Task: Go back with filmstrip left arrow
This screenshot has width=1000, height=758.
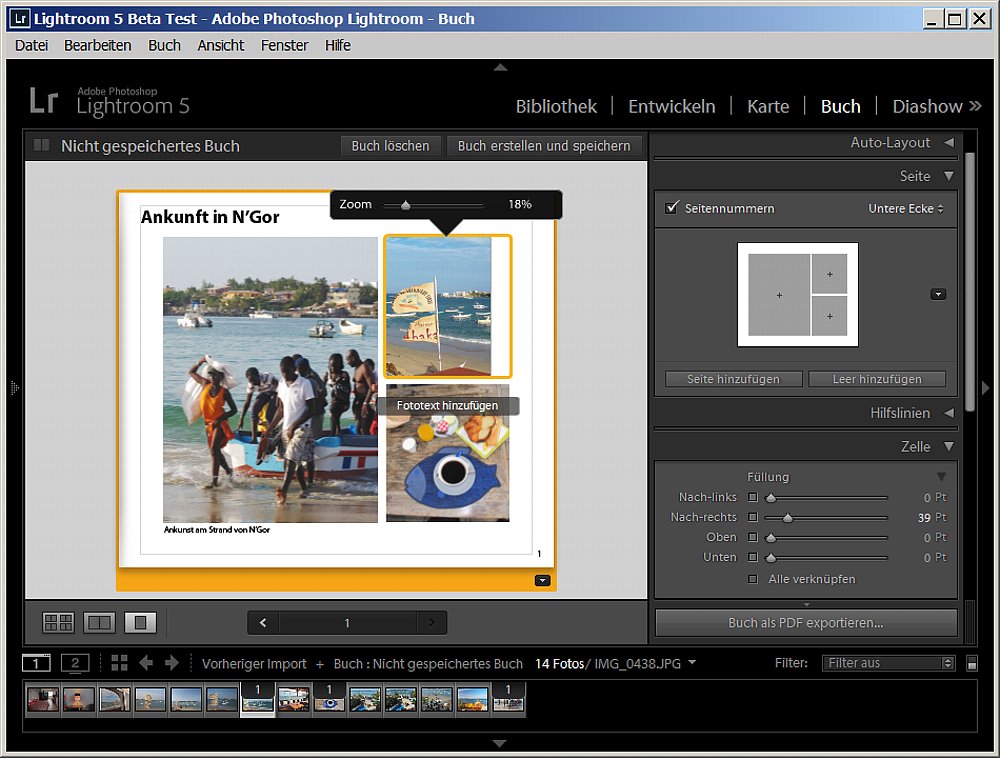Action: 146,663
